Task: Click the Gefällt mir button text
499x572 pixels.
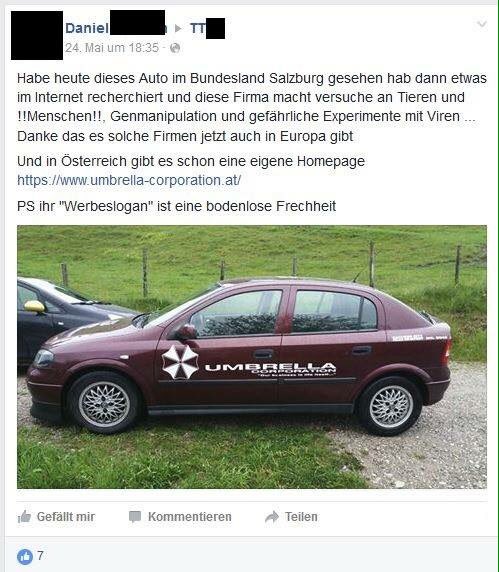Action: 66,517
